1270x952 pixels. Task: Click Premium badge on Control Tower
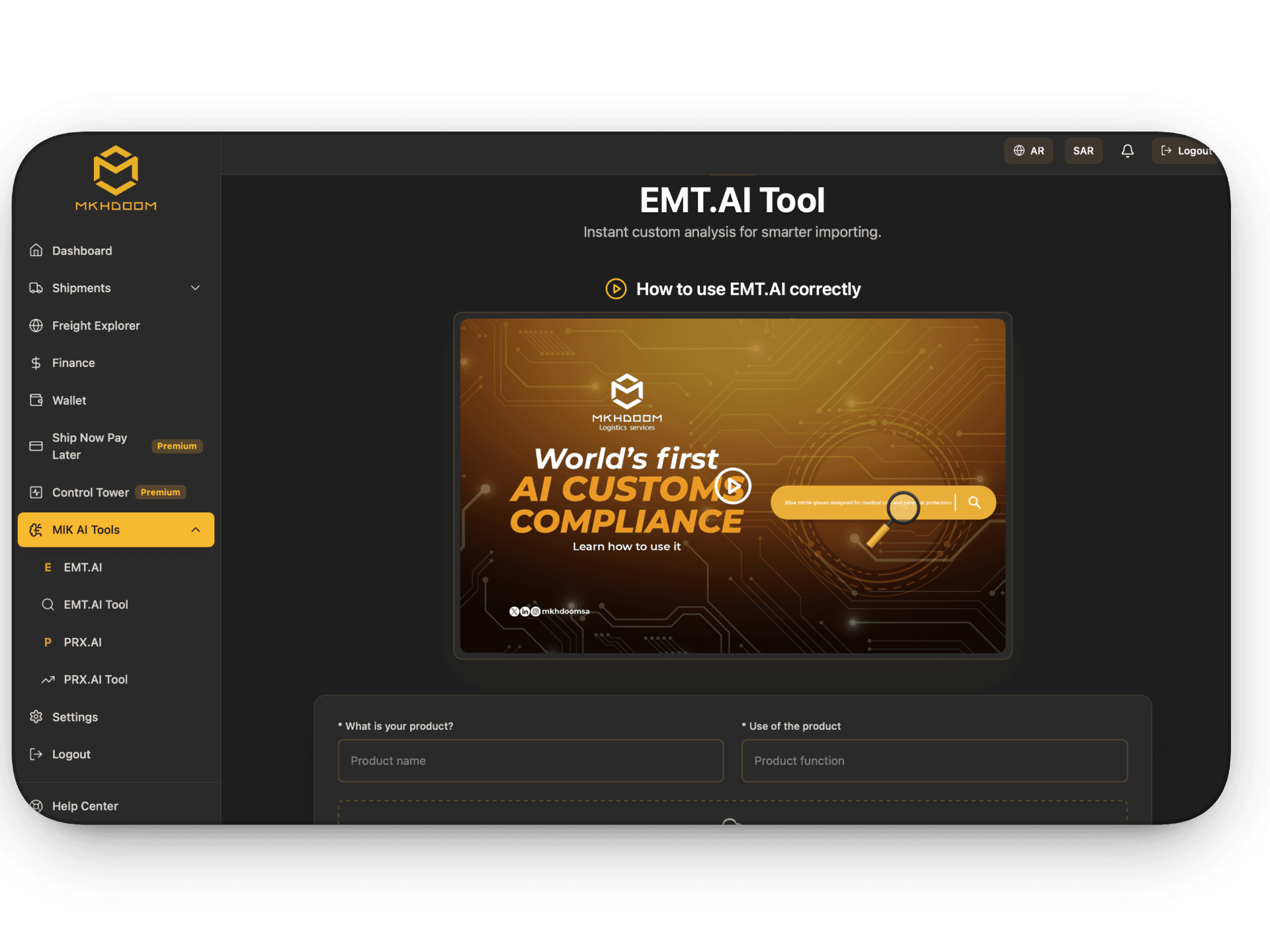coord(160,493)
